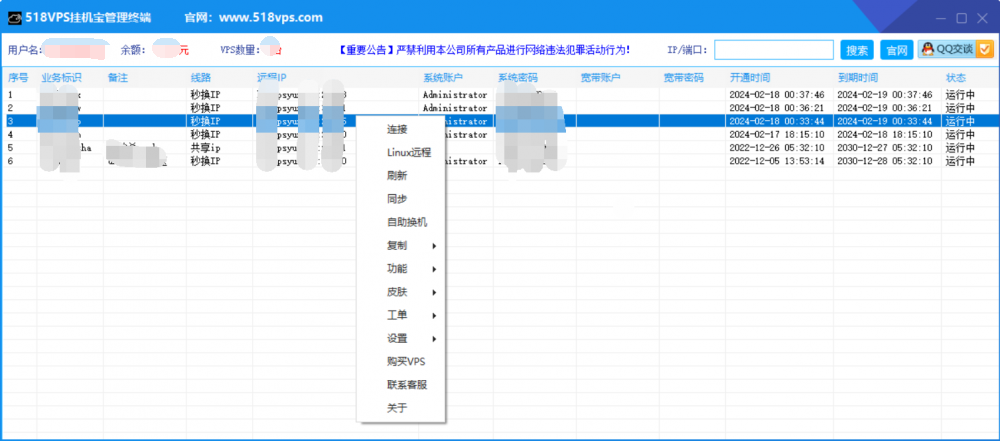Click the 线路 column header
The width and height of the screenshot is (1000, 441).
[201, 78]
